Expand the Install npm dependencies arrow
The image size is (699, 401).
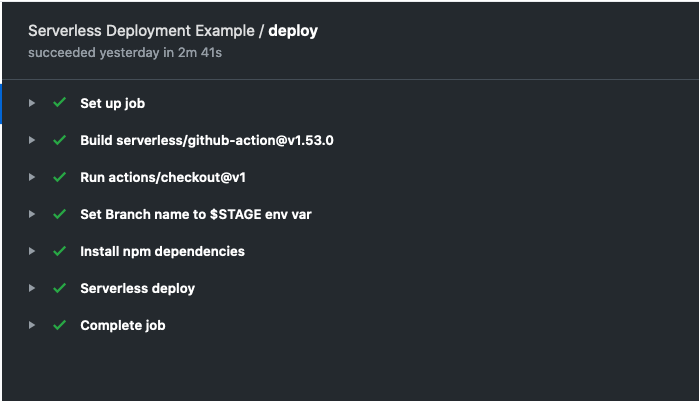33,251
